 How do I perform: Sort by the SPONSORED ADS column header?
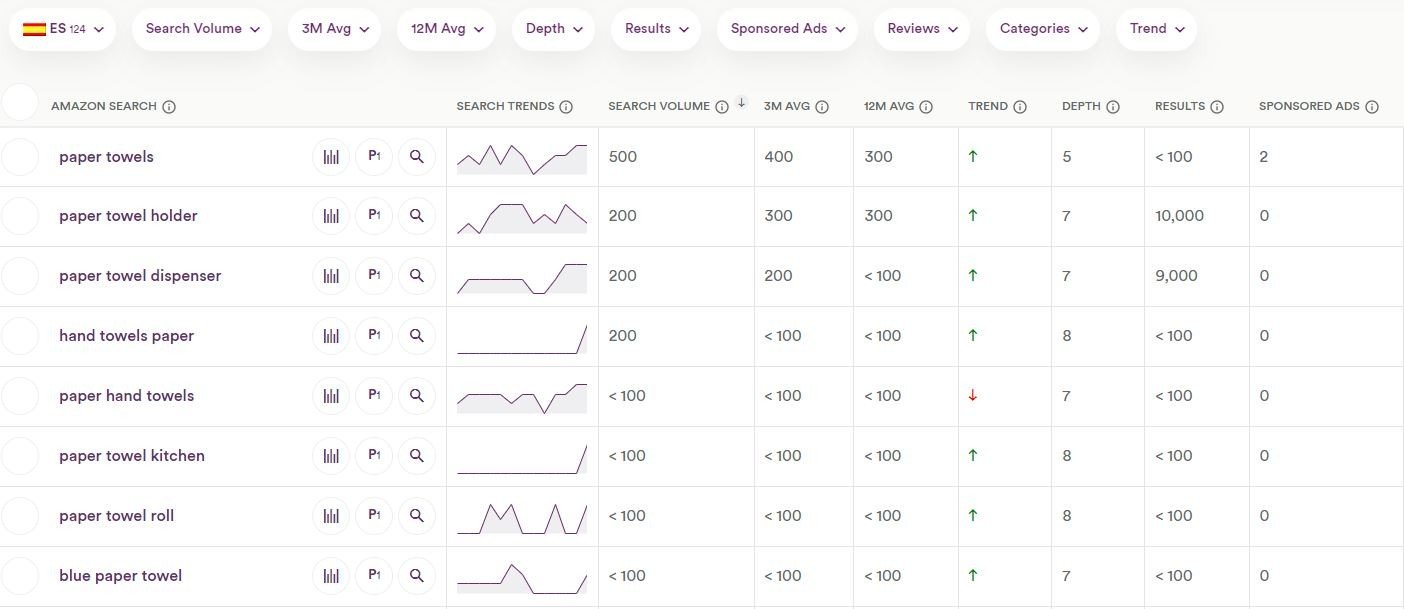point(1309,106)
